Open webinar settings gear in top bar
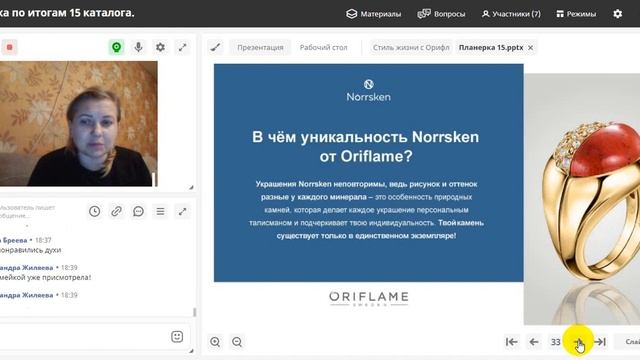 [618, 14]
